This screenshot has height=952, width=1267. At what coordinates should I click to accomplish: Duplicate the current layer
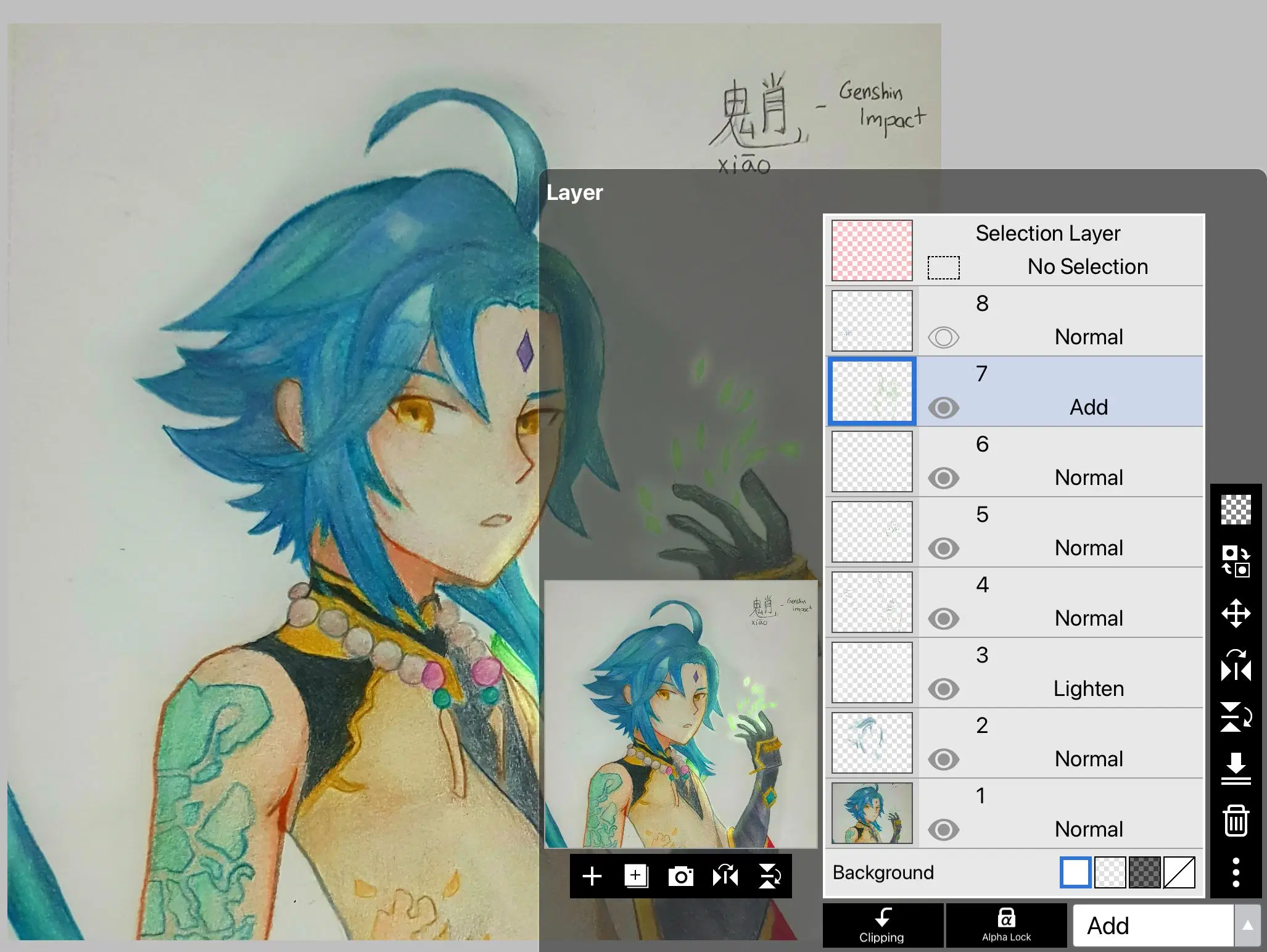pos(637,876)
